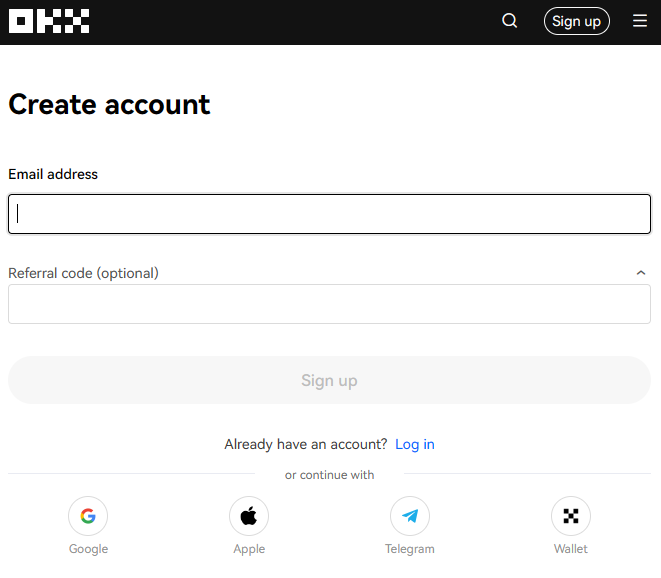661x578 pixels.
Task: Continue with the Google logo icon
Action: (88, 516)
